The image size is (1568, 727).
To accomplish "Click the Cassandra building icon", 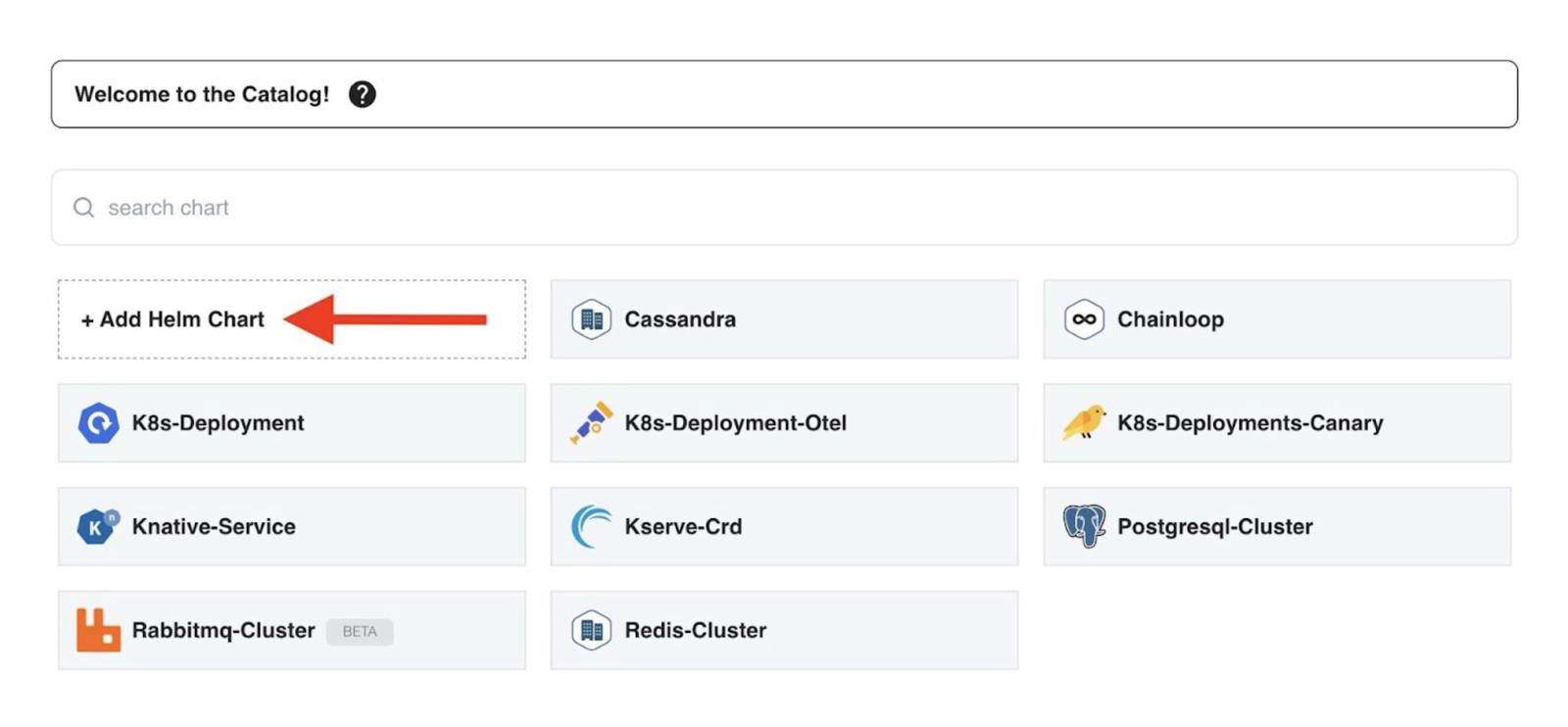I will click(x=591, y=319).
